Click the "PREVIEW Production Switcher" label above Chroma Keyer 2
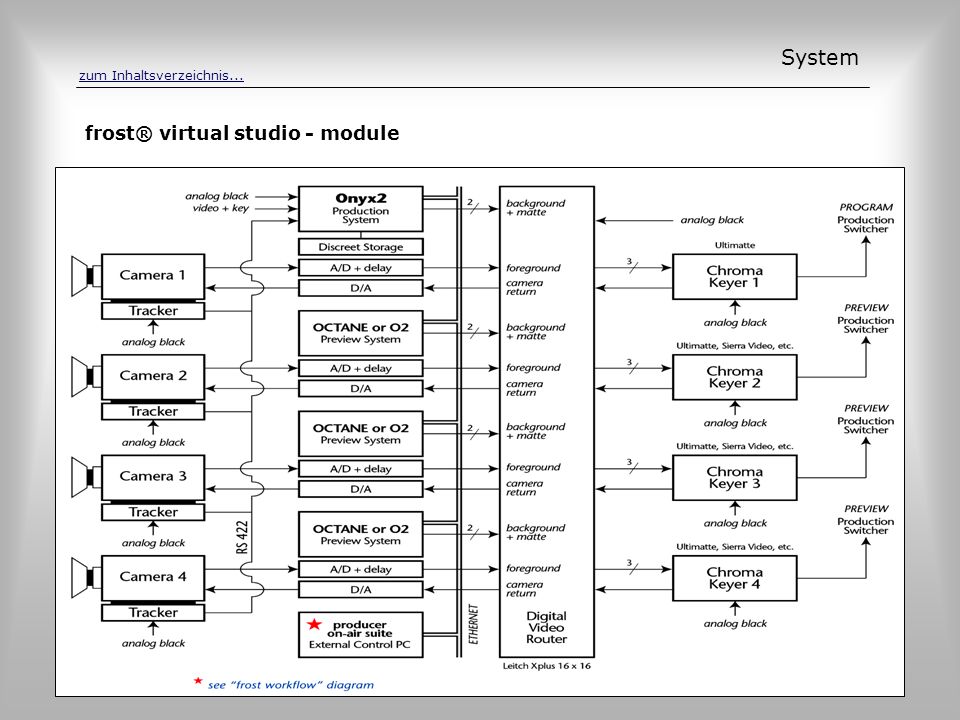 (866, 318)
